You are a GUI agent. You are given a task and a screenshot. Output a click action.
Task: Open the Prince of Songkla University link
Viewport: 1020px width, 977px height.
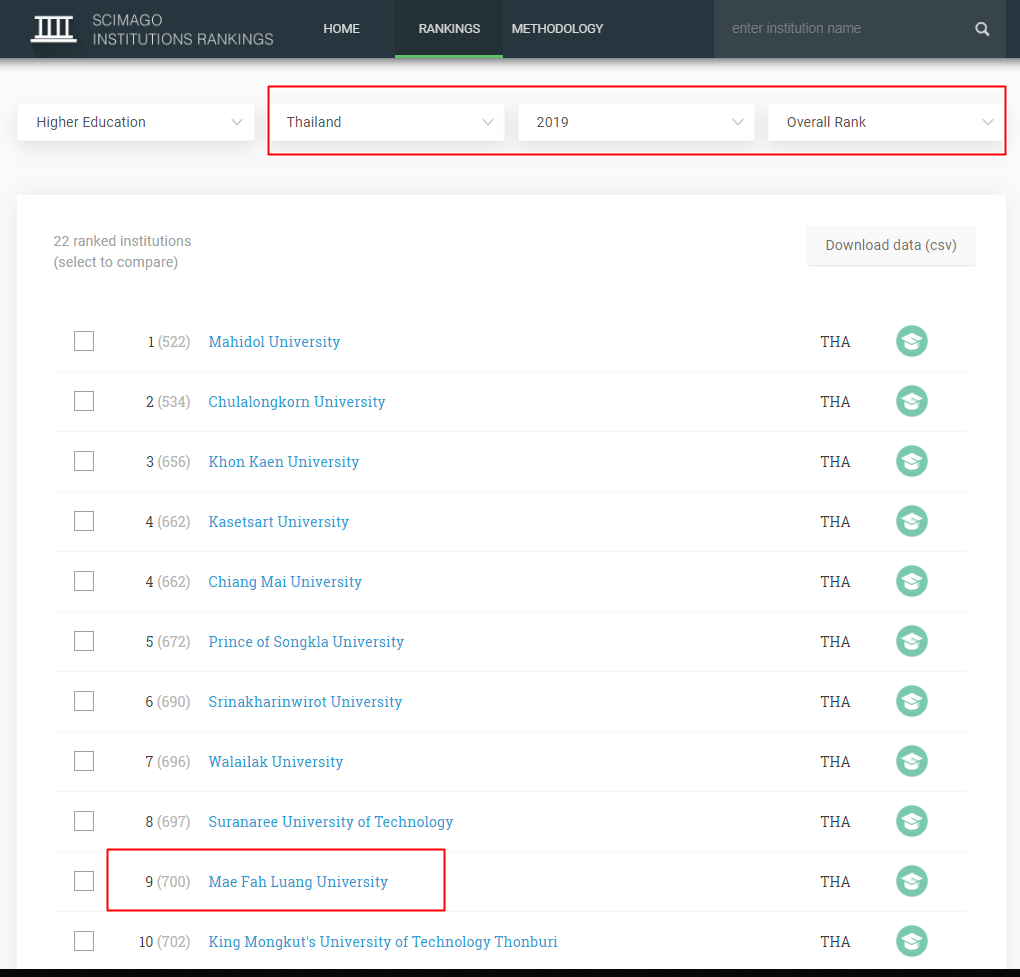click(306, 641)
